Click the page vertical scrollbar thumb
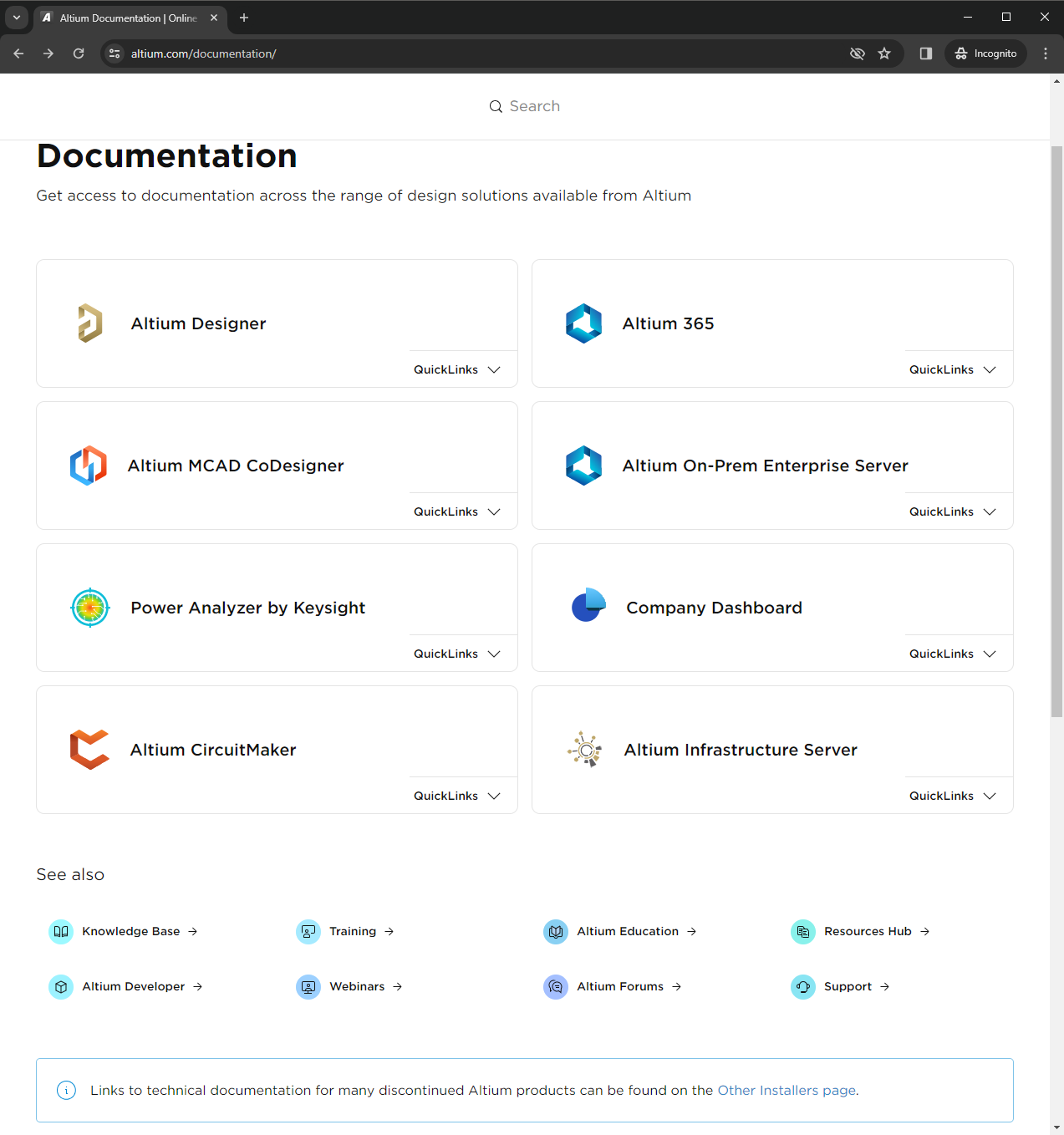The image size is (1064, 1135). (1056, 431)
